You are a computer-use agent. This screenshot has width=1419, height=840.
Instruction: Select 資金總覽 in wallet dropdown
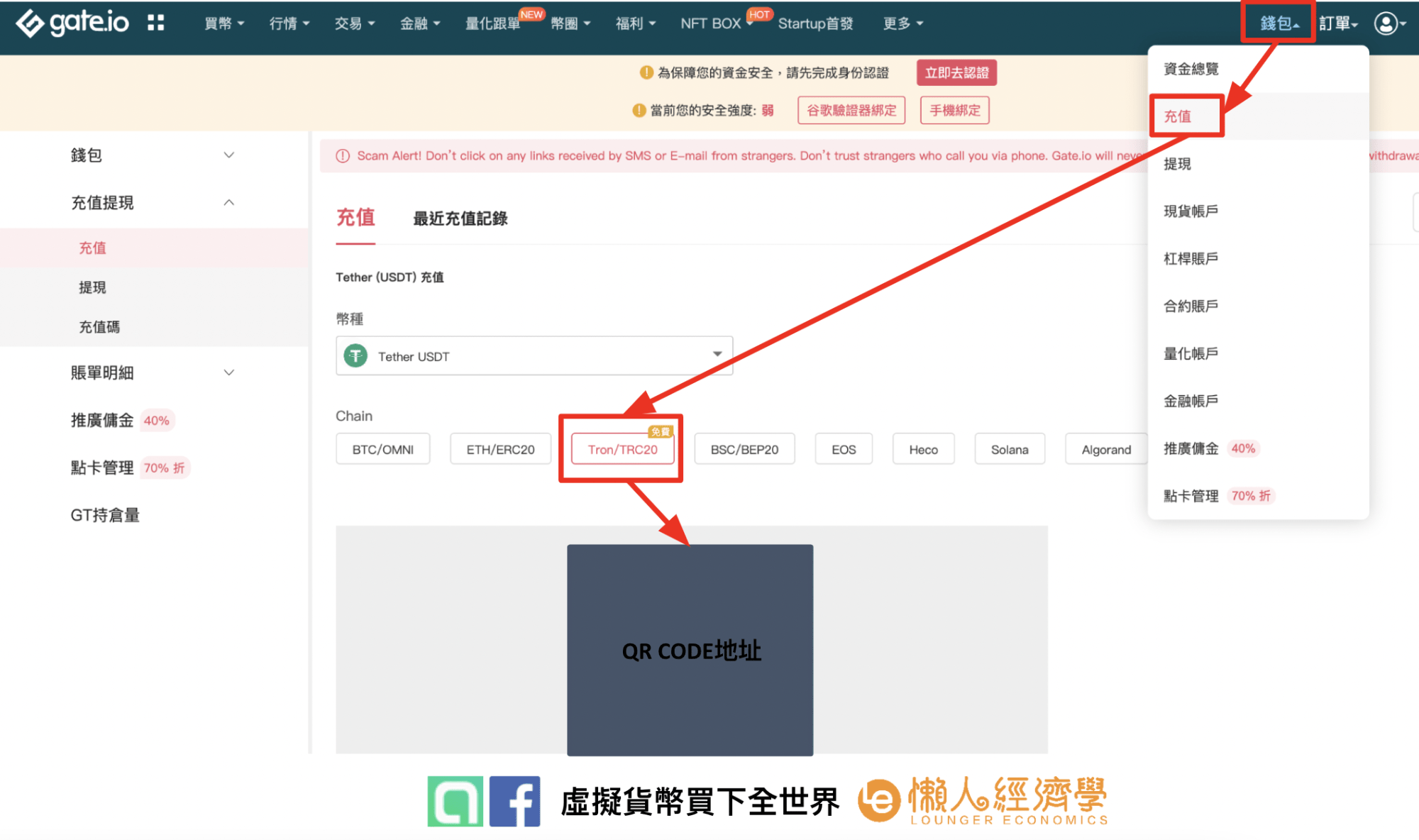coord(1259,69)
